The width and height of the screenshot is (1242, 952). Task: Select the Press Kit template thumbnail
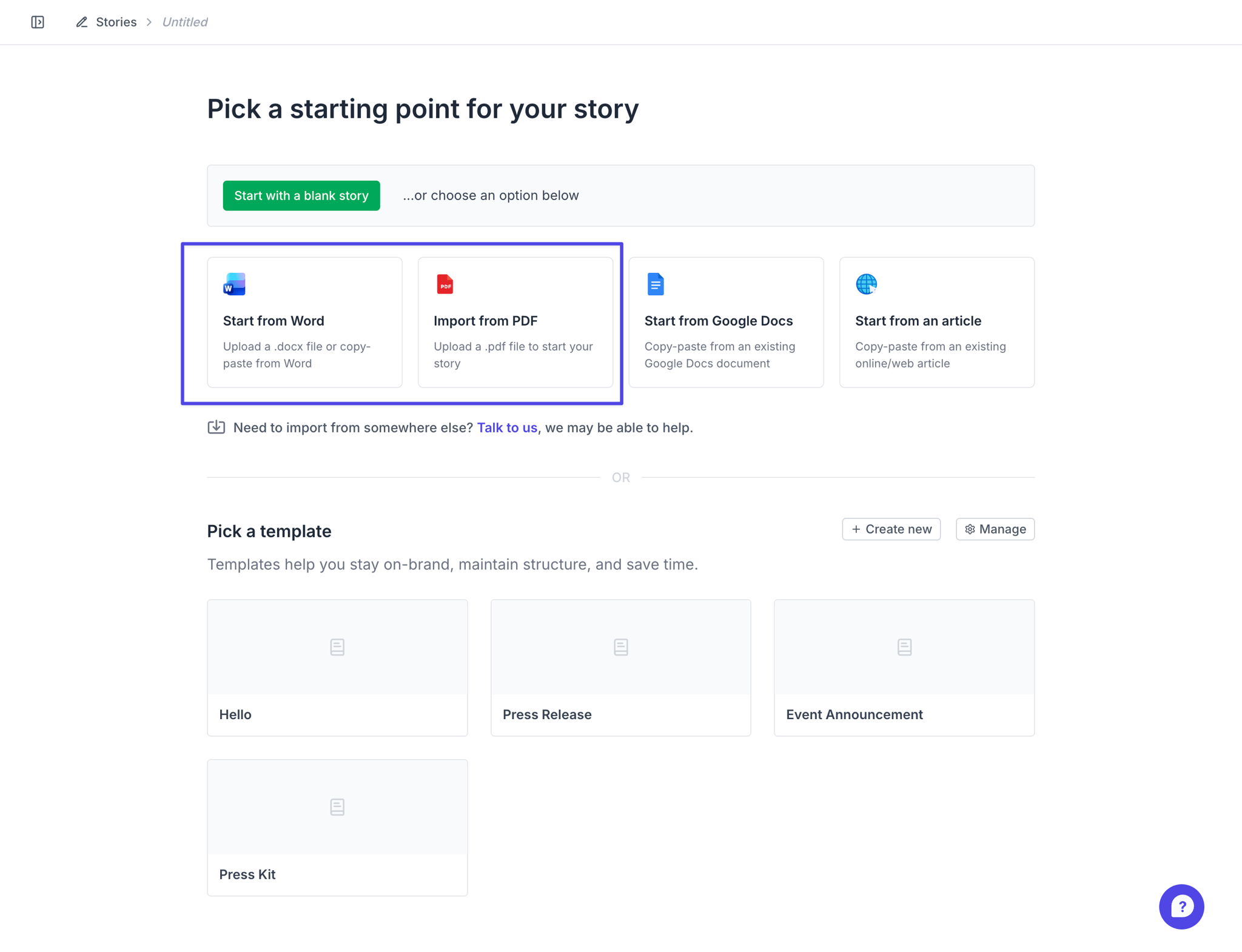(x=337, y=807)
